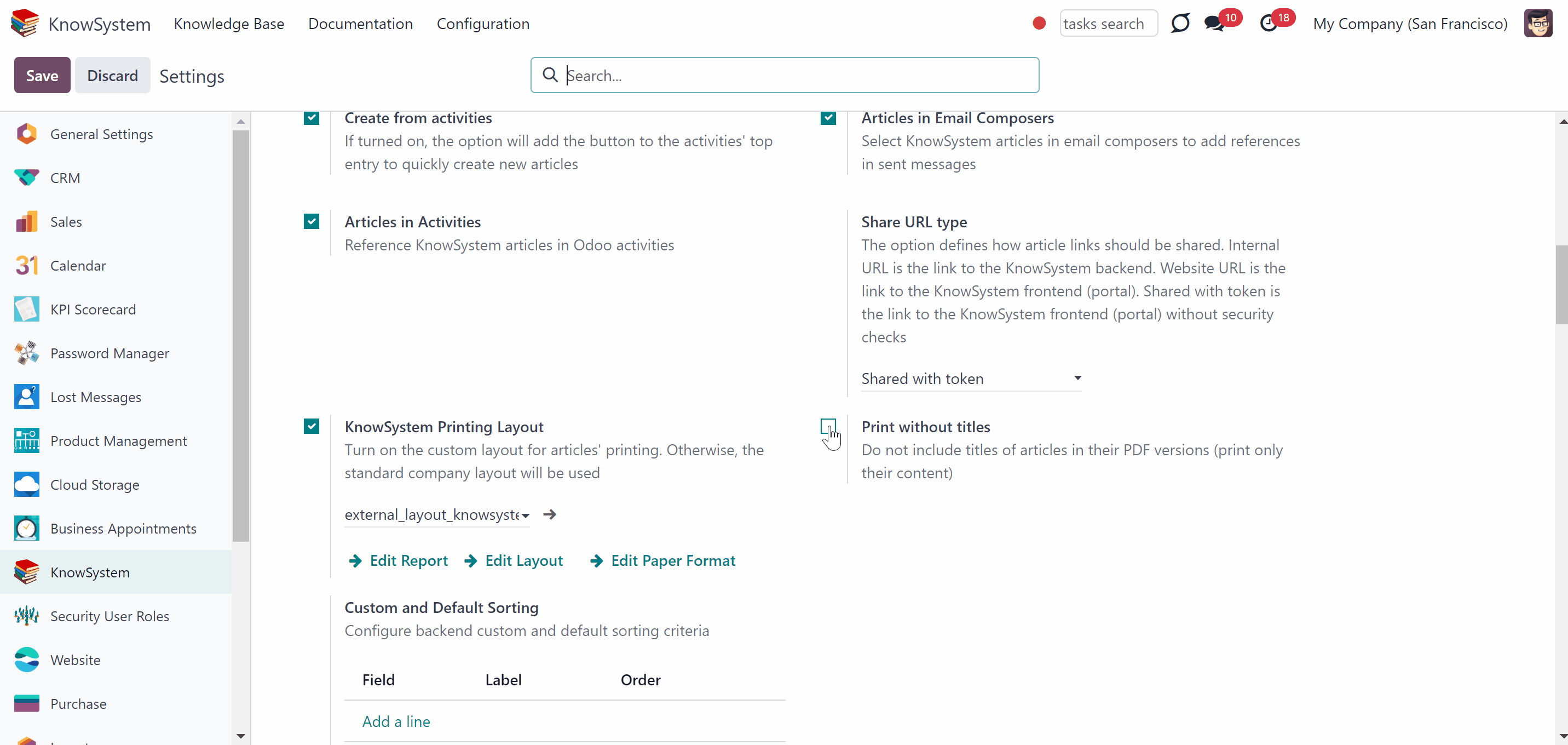Select the Calendar app icon

tap(27, 266)
